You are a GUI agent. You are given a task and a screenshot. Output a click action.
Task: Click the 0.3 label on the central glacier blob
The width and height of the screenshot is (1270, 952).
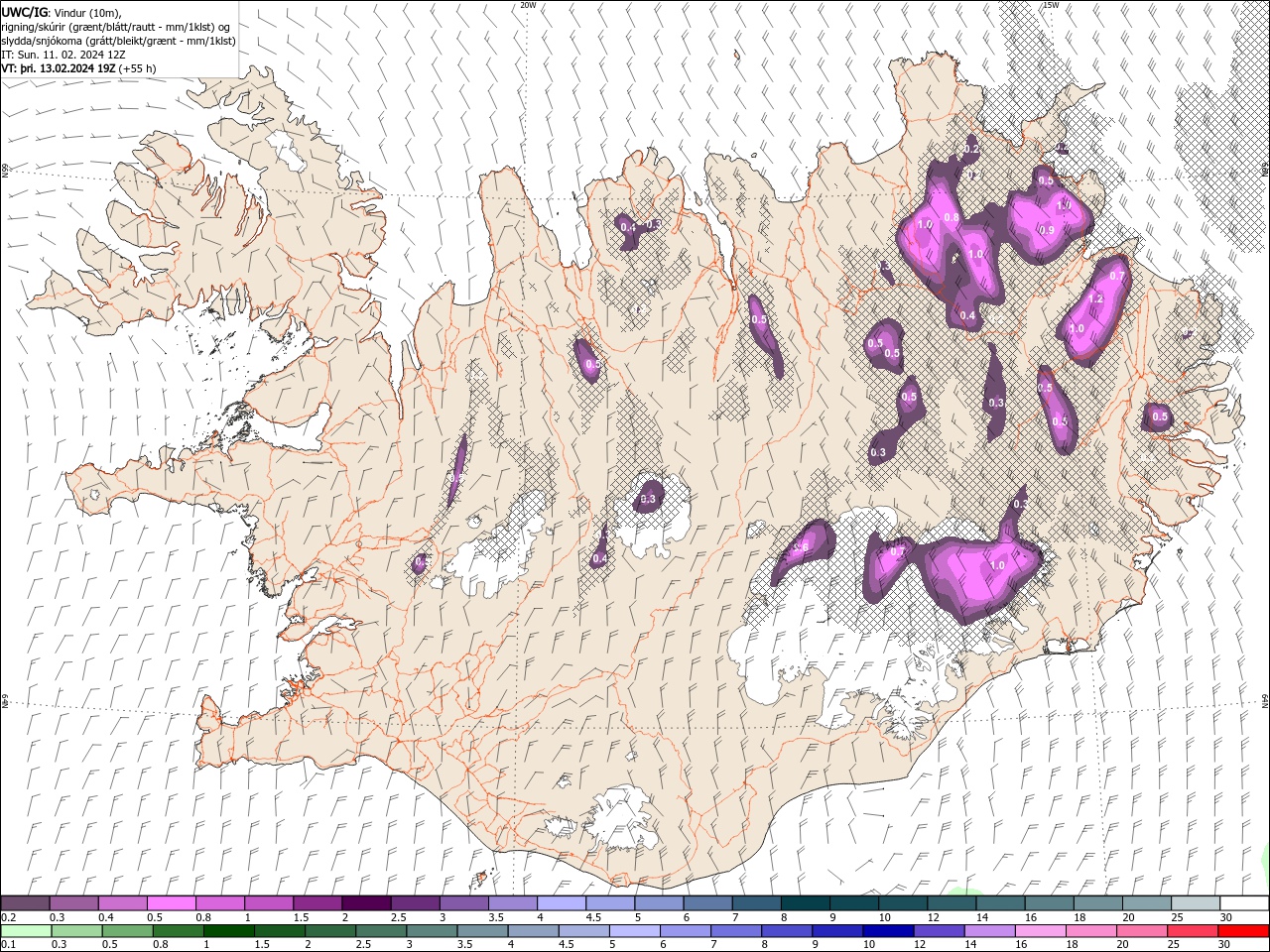[x=649, y=499]
